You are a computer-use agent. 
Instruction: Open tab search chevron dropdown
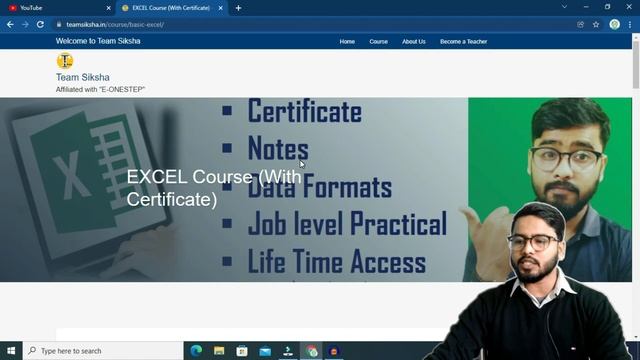coord(564,7)
